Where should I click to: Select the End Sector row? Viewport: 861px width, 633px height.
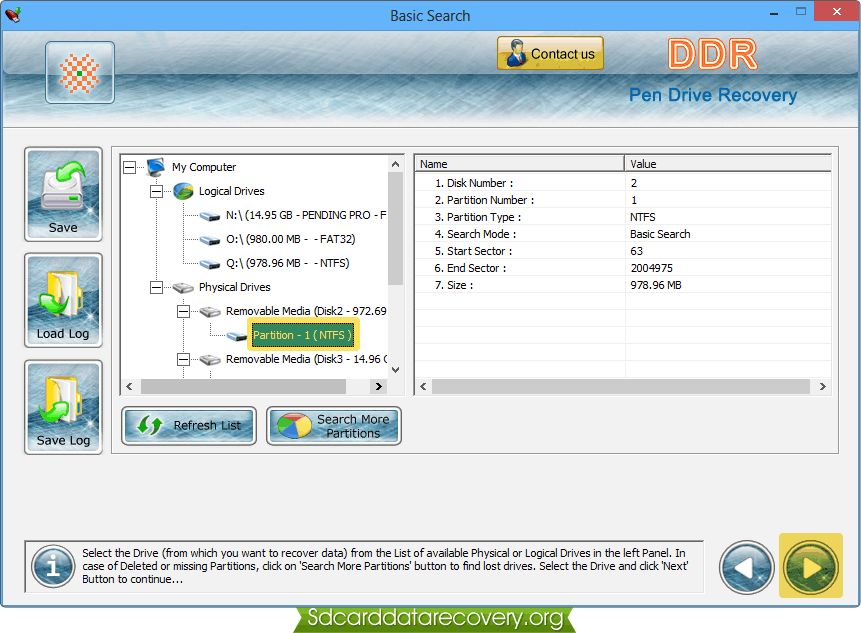[623, 268]
